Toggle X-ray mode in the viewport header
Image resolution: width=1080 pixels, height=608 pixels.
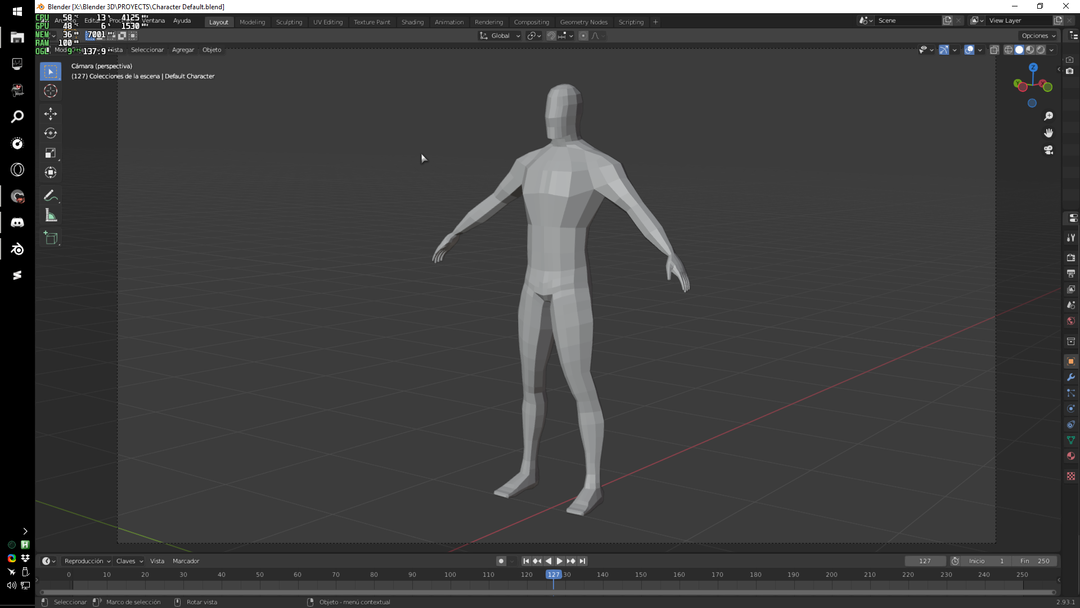click(994, 49)
